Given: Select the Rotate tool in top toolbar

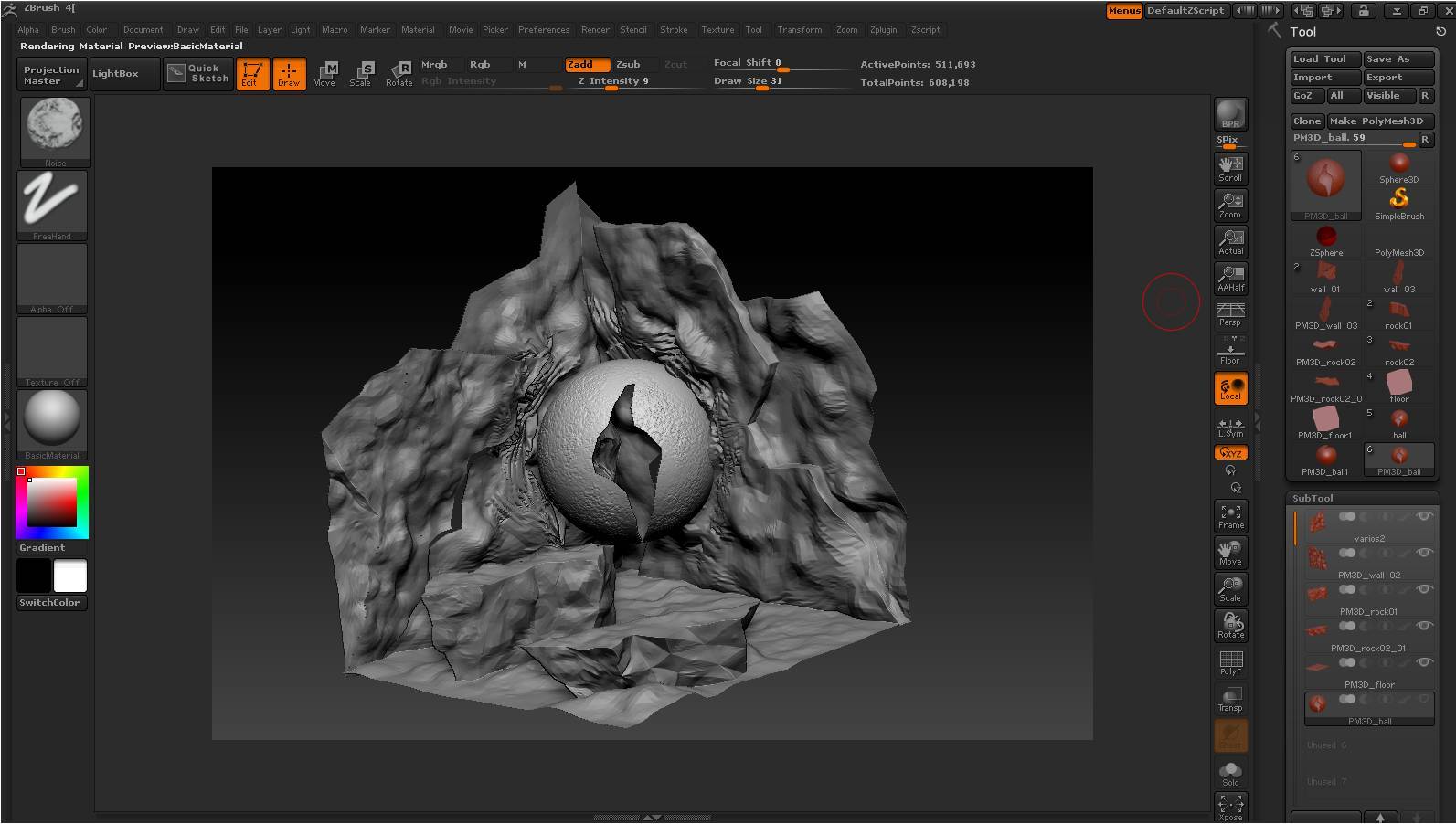Looking at the screenshot, I should (x=399, y=73).
